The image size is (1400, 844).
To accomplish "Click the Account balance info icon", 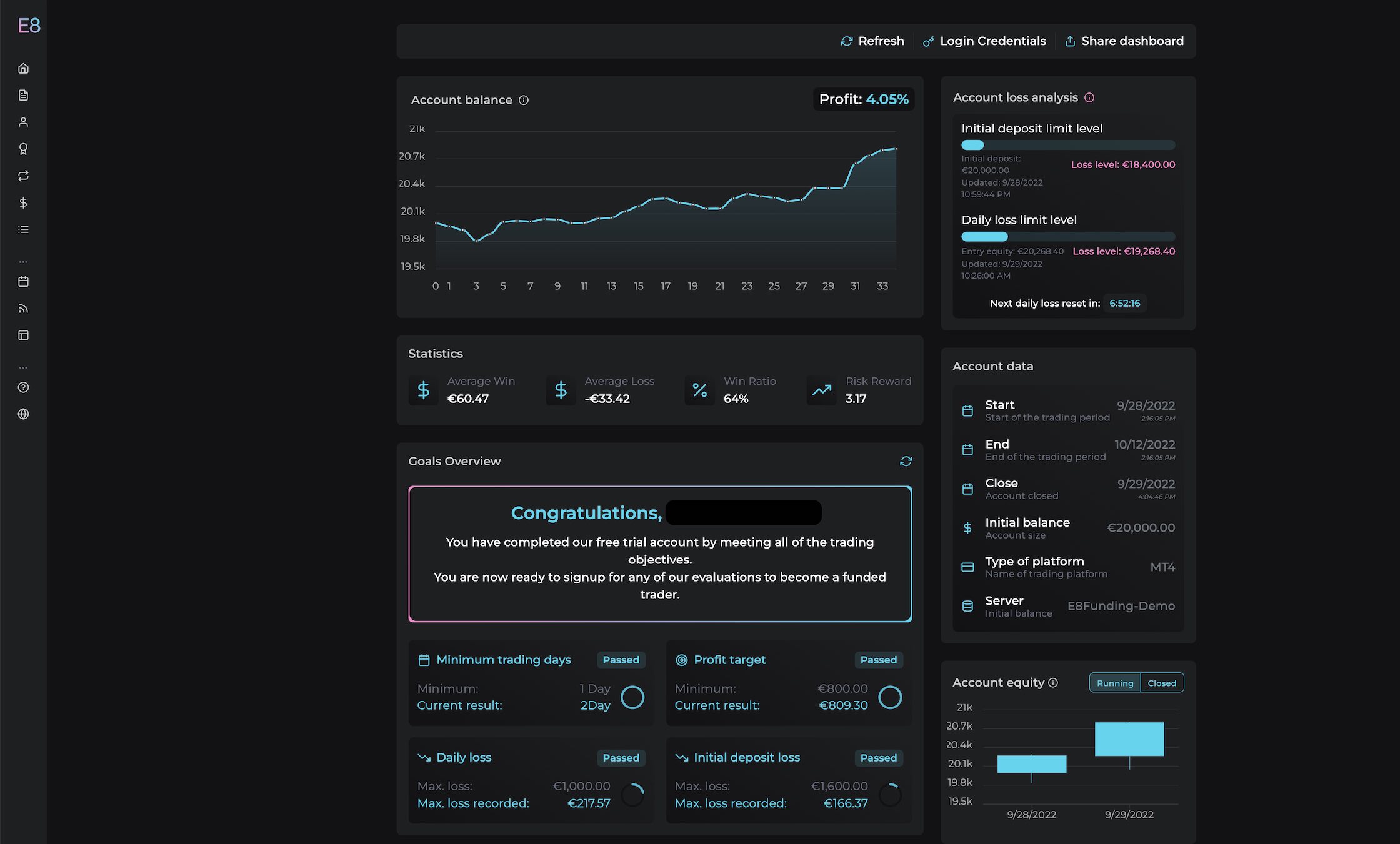I will click(524, 100).
